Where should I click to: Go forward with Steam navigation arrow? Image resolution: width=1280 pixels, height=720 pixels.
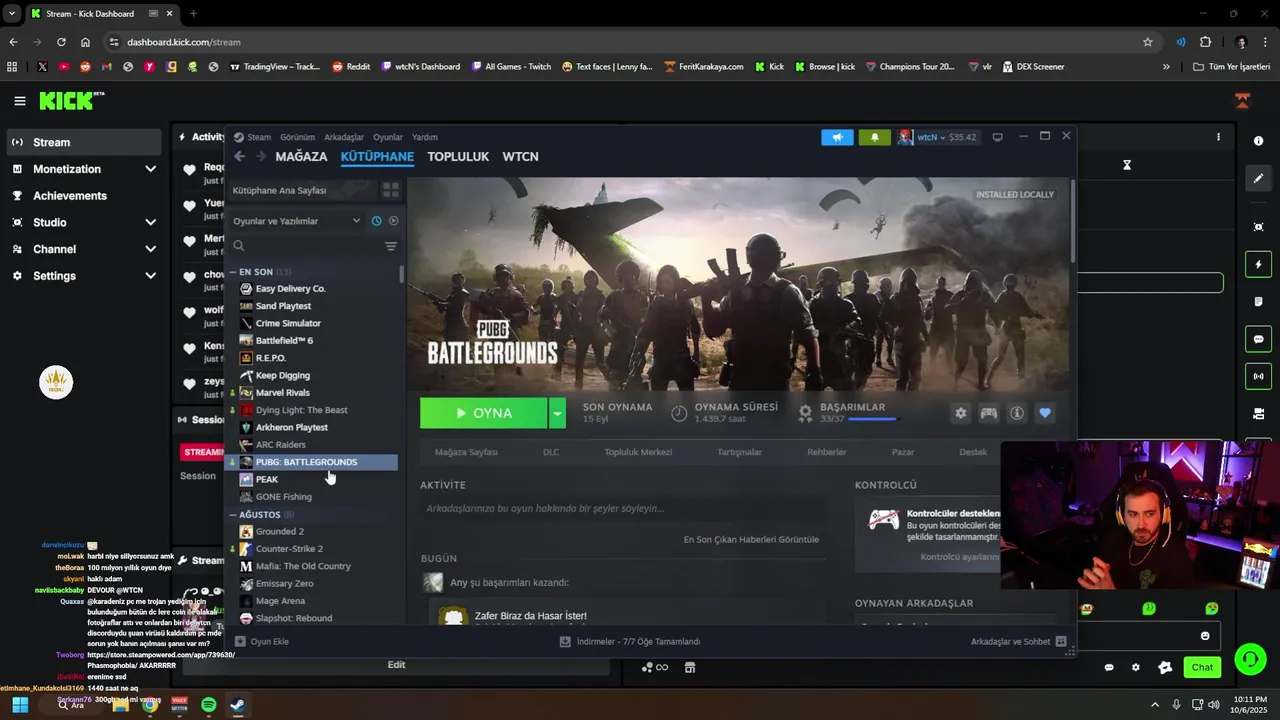(x=261, y=156)
